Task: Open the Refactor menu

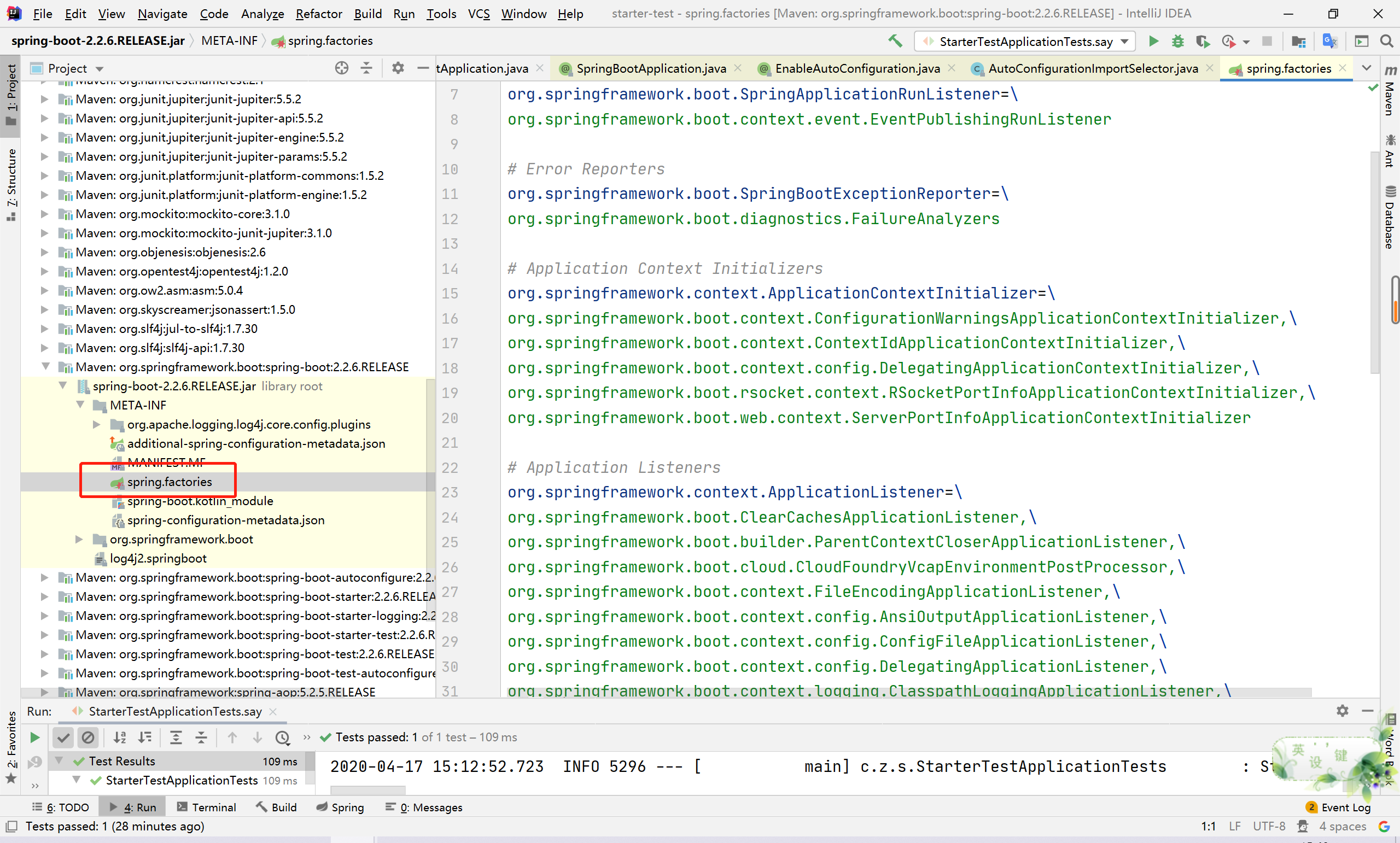Action: (x=318, y=14)
